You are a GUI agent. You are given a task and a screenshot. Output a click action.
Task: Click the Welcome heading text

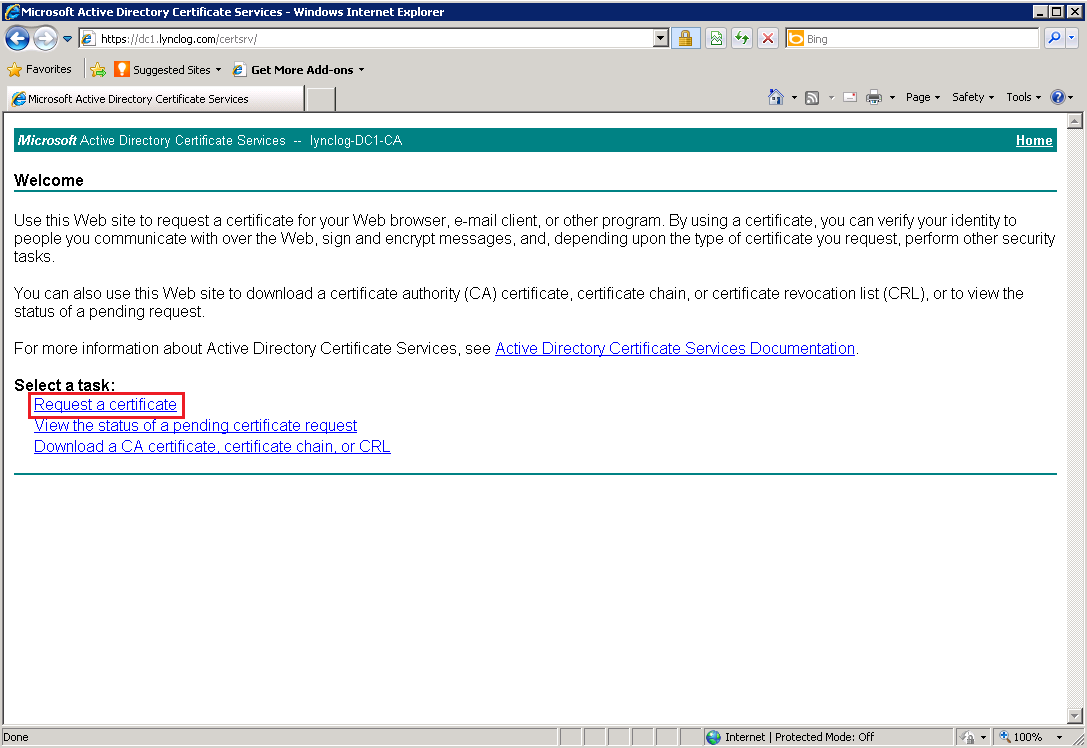click(49, 180)
